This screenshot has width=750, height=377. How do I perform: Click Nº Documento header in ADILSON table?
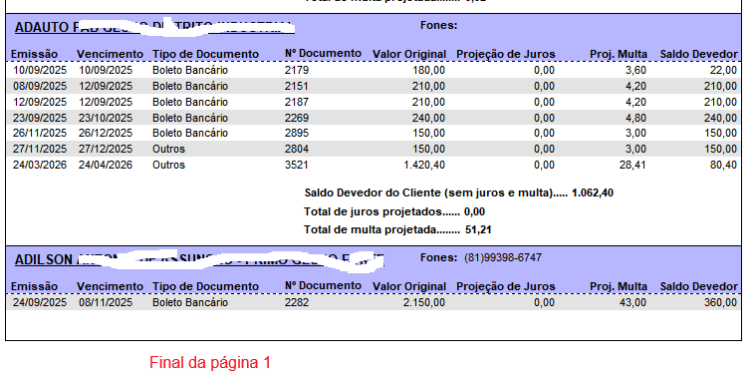[323, 286]
